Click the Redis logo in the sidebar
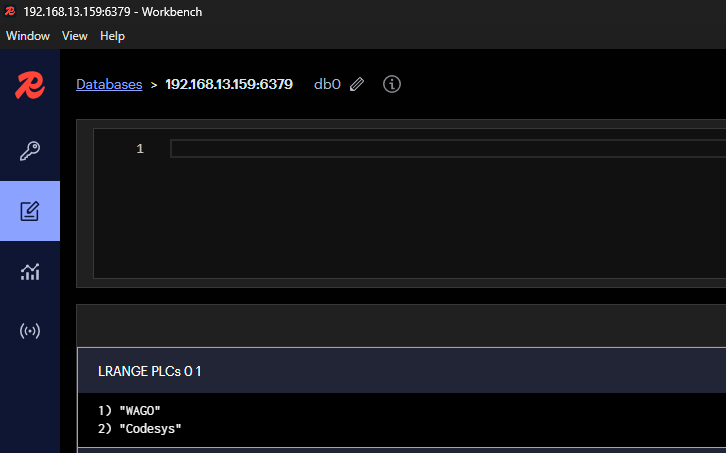Viewport: 726px width, 453px height. pos(30,85)
